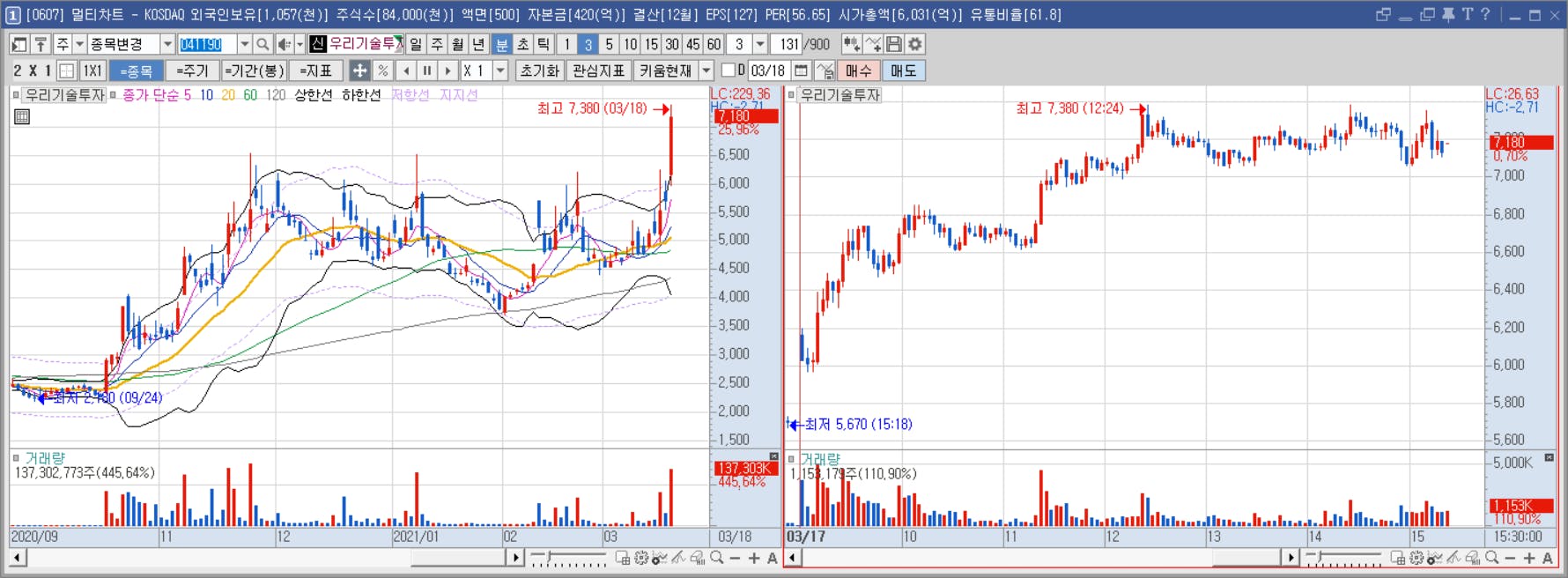Click the zoom magnifier icon under left chart

(717, 558)
